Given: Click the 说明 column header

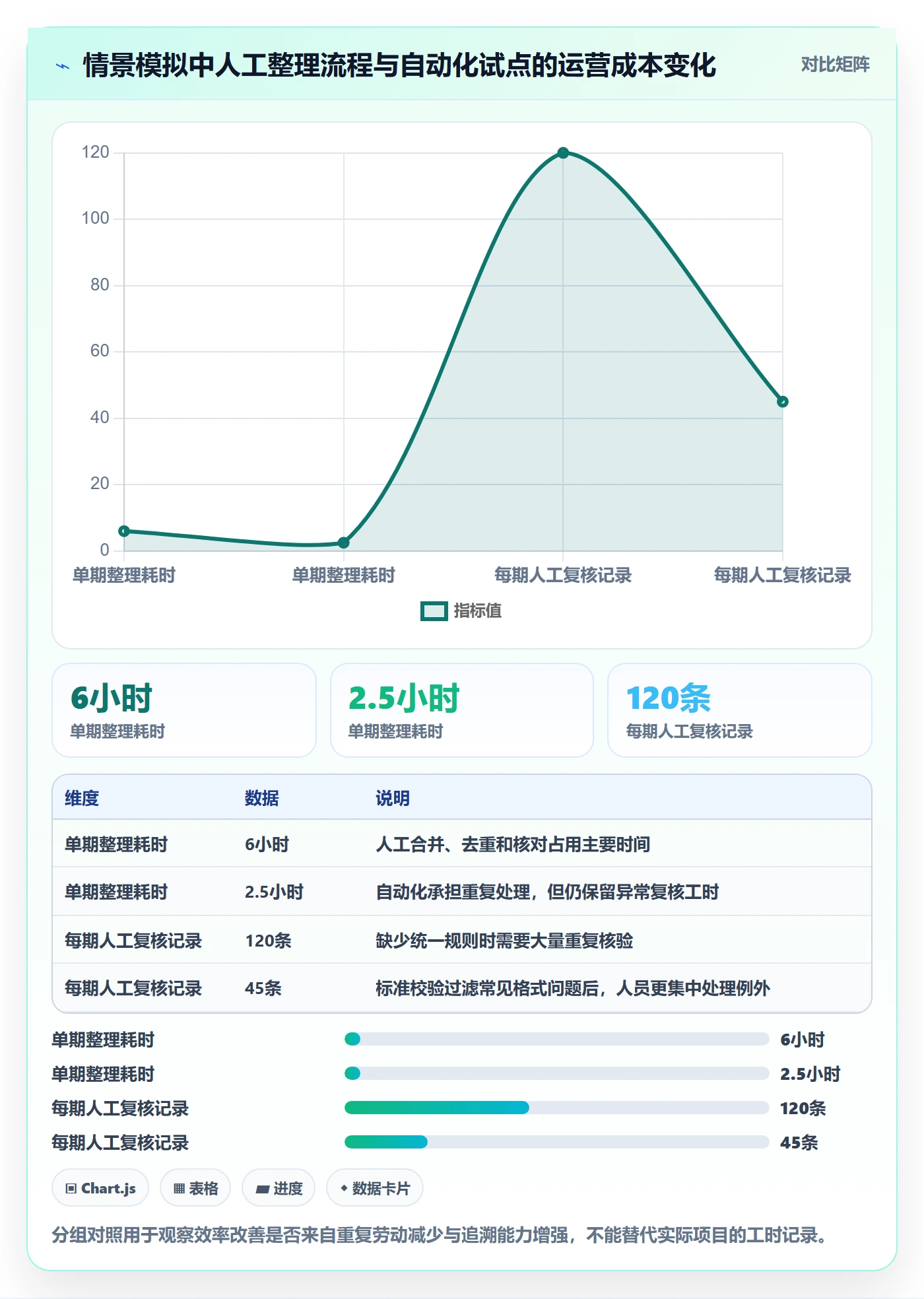Looking at the screenshot, I should pos(393,798).
